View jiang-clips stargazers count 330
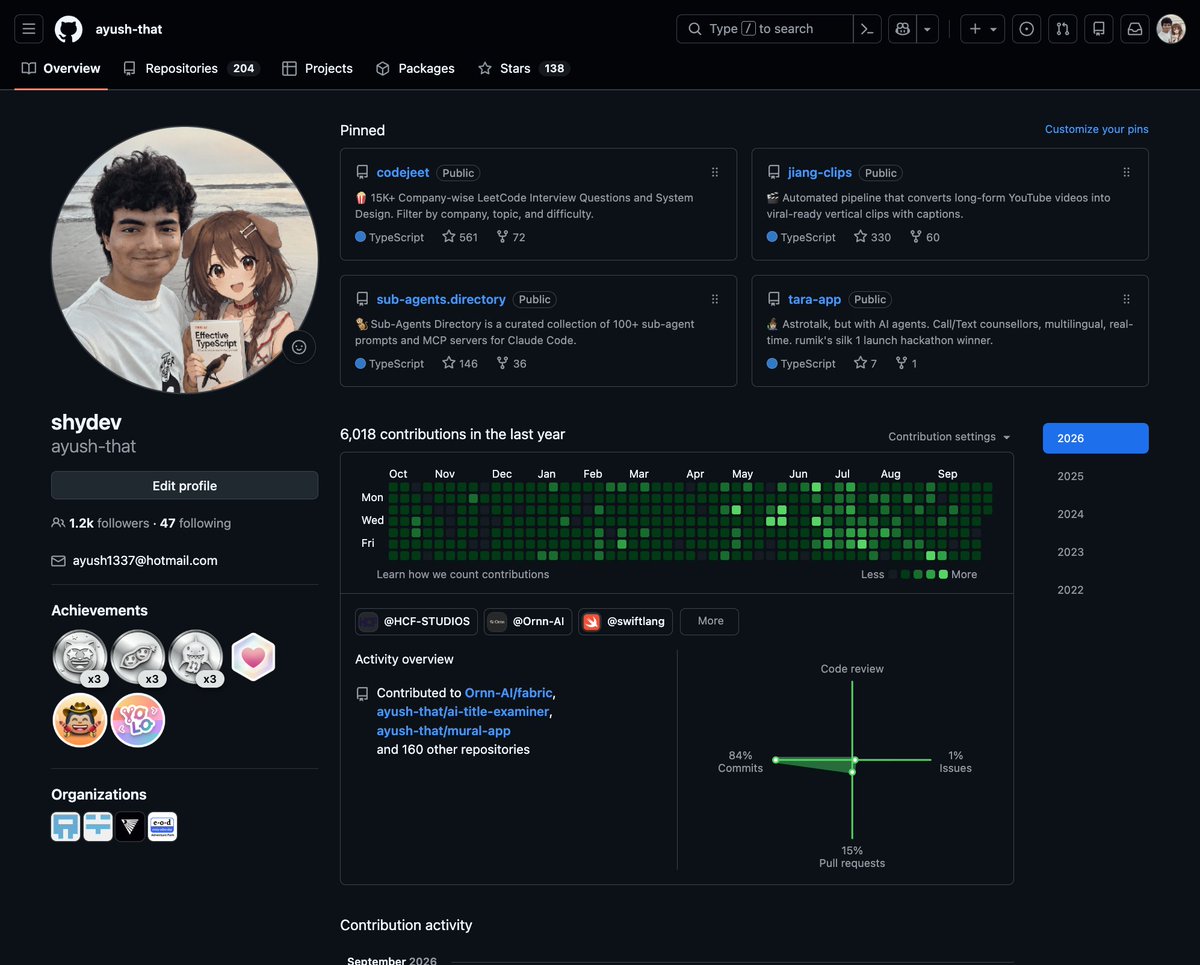This screenshot has height=965, width=1200. 872,237
